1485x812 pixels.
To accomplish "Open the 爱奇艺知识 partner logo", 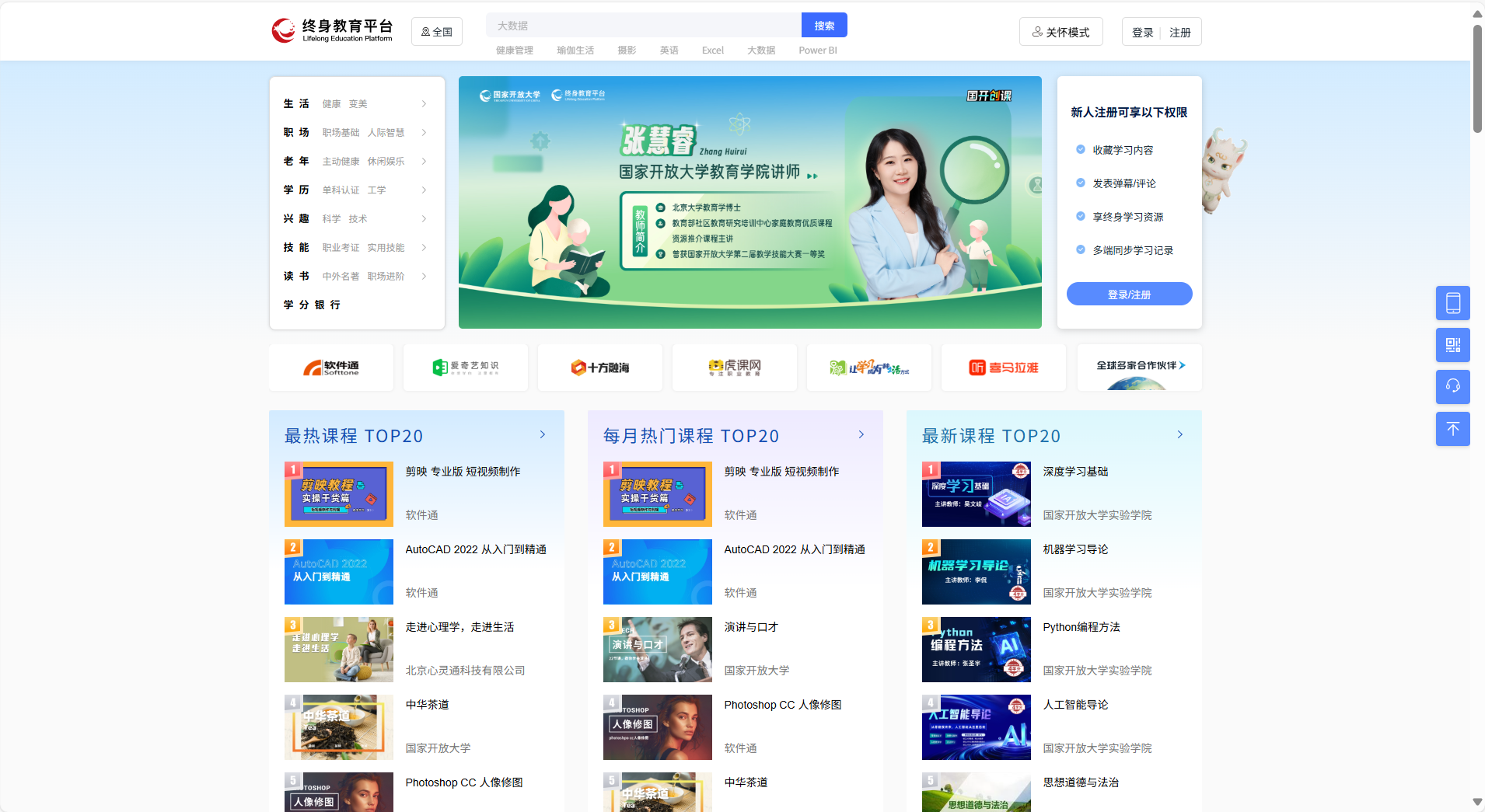I will (x=466, y=368).
